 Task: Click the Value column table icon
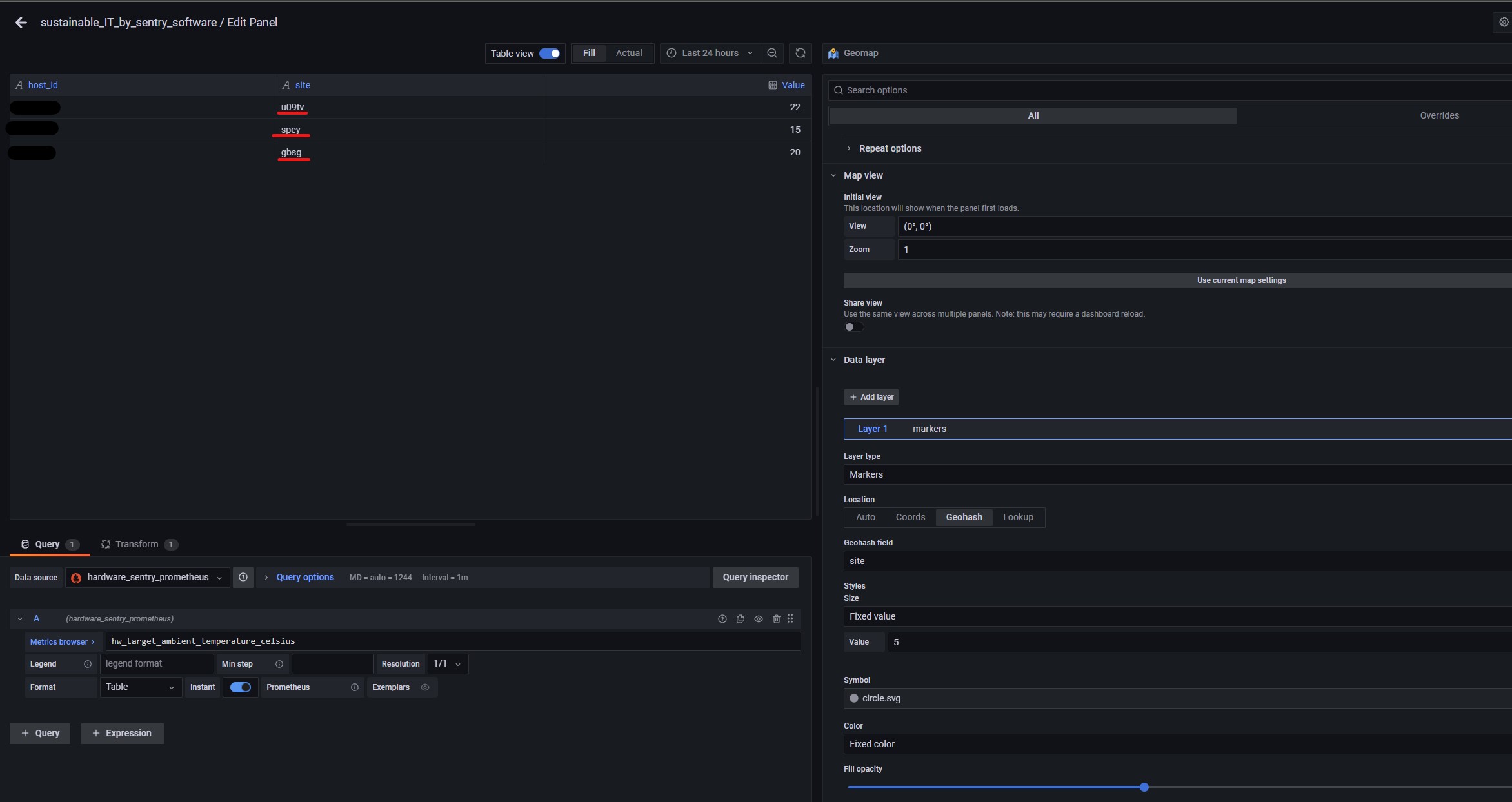point(773,85)
